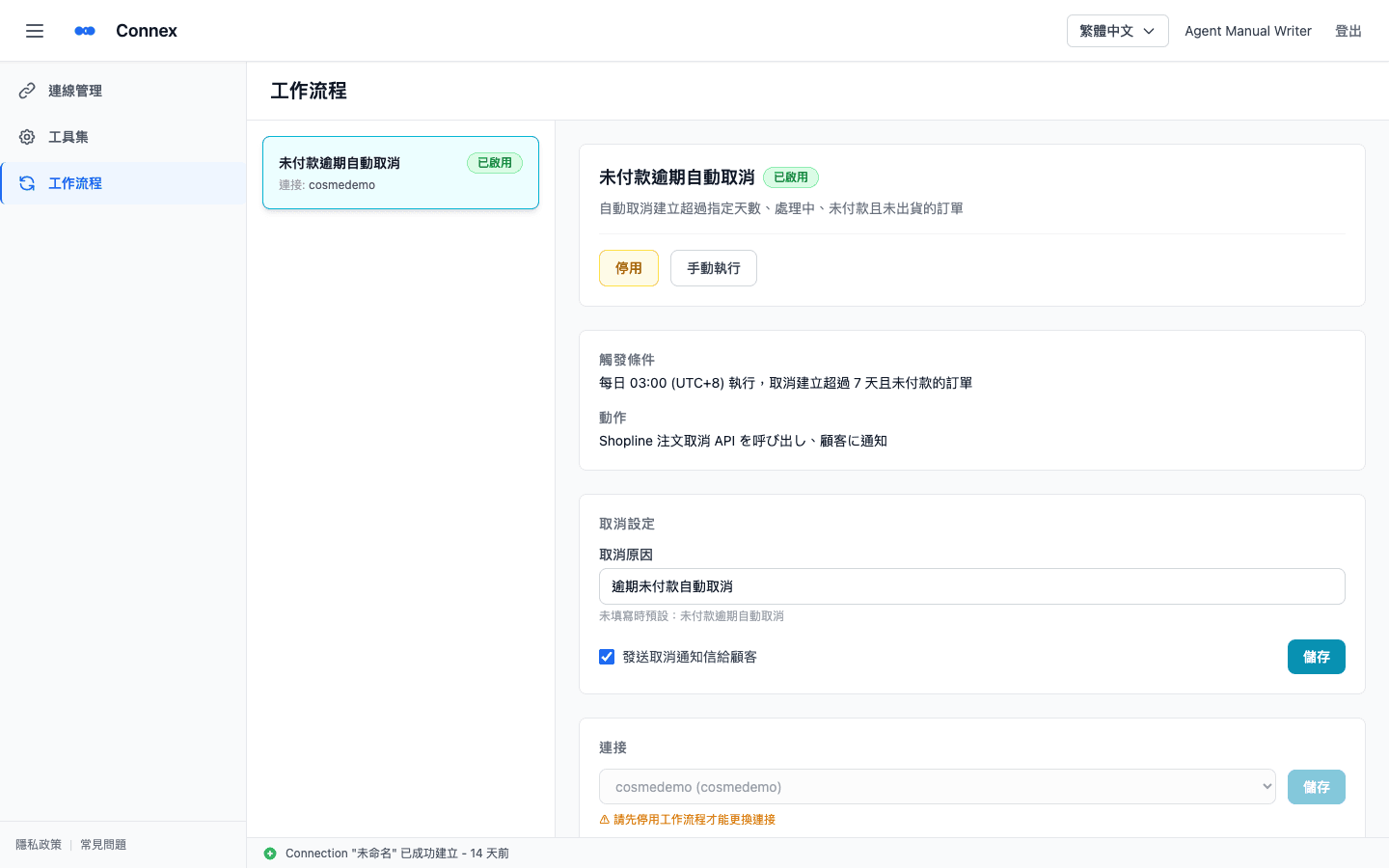Toggle the 發送取消通知信給顧客 checkbox

point(607,657)
